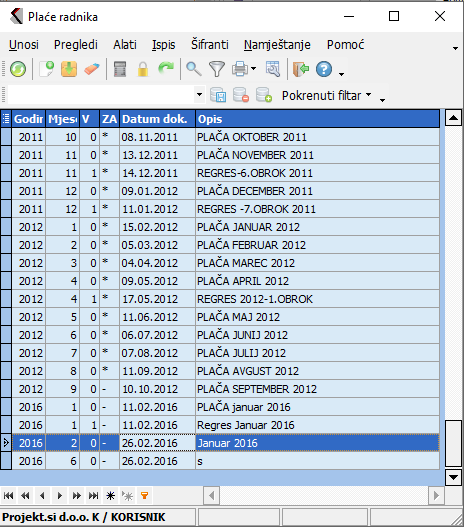The width and height of the screenshot is (464, 527).
Task: Go to the last record using the navigator button
Action: pos(93,495)
